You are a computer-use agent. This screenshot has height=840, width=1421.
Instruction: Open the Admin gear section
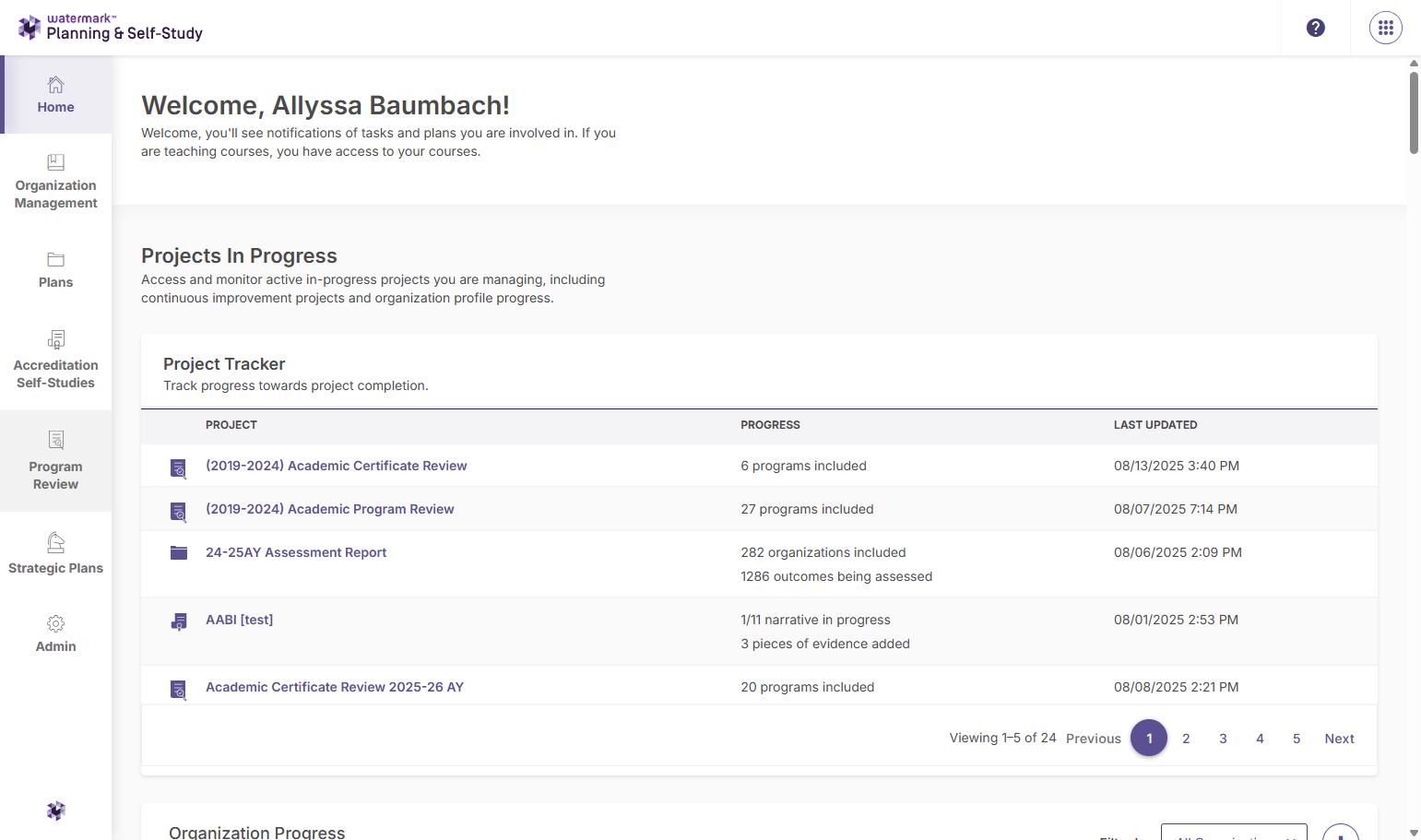coord(56,634)
